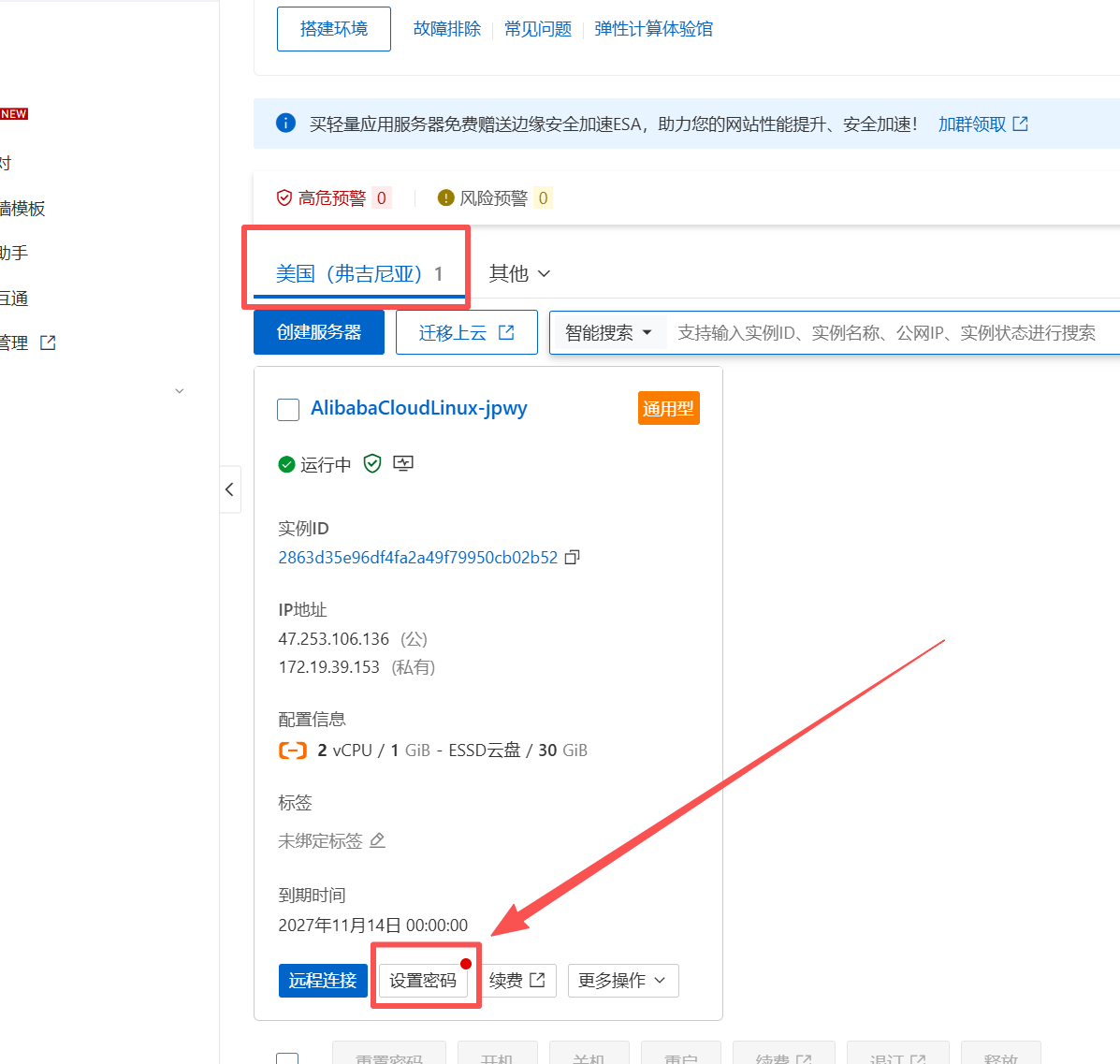Screen dimensions: 1120x1064
Task: Click the copy icon beside instance ID
Action: click(573, 557)
